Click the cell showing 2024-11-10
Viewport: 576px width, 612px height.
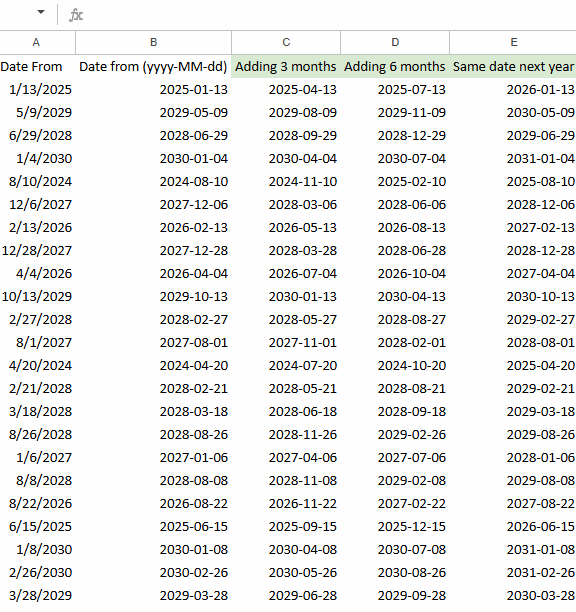[x=286, y=182]
